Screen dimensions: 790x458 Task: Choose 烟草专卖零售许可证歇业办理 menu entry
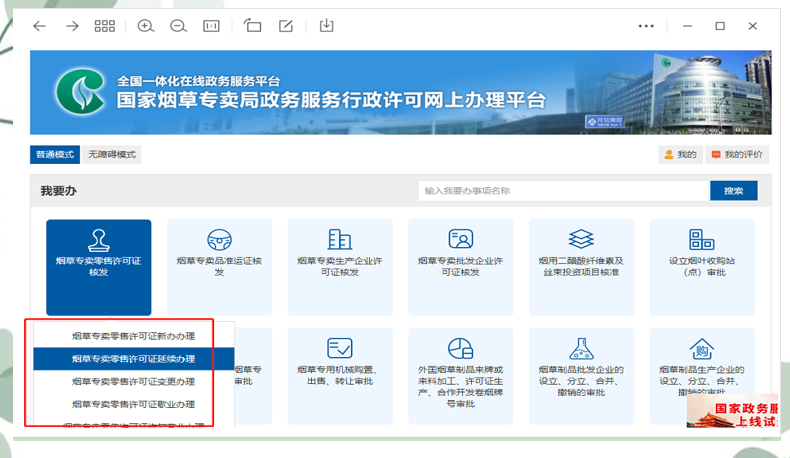(x=134, y=404)
